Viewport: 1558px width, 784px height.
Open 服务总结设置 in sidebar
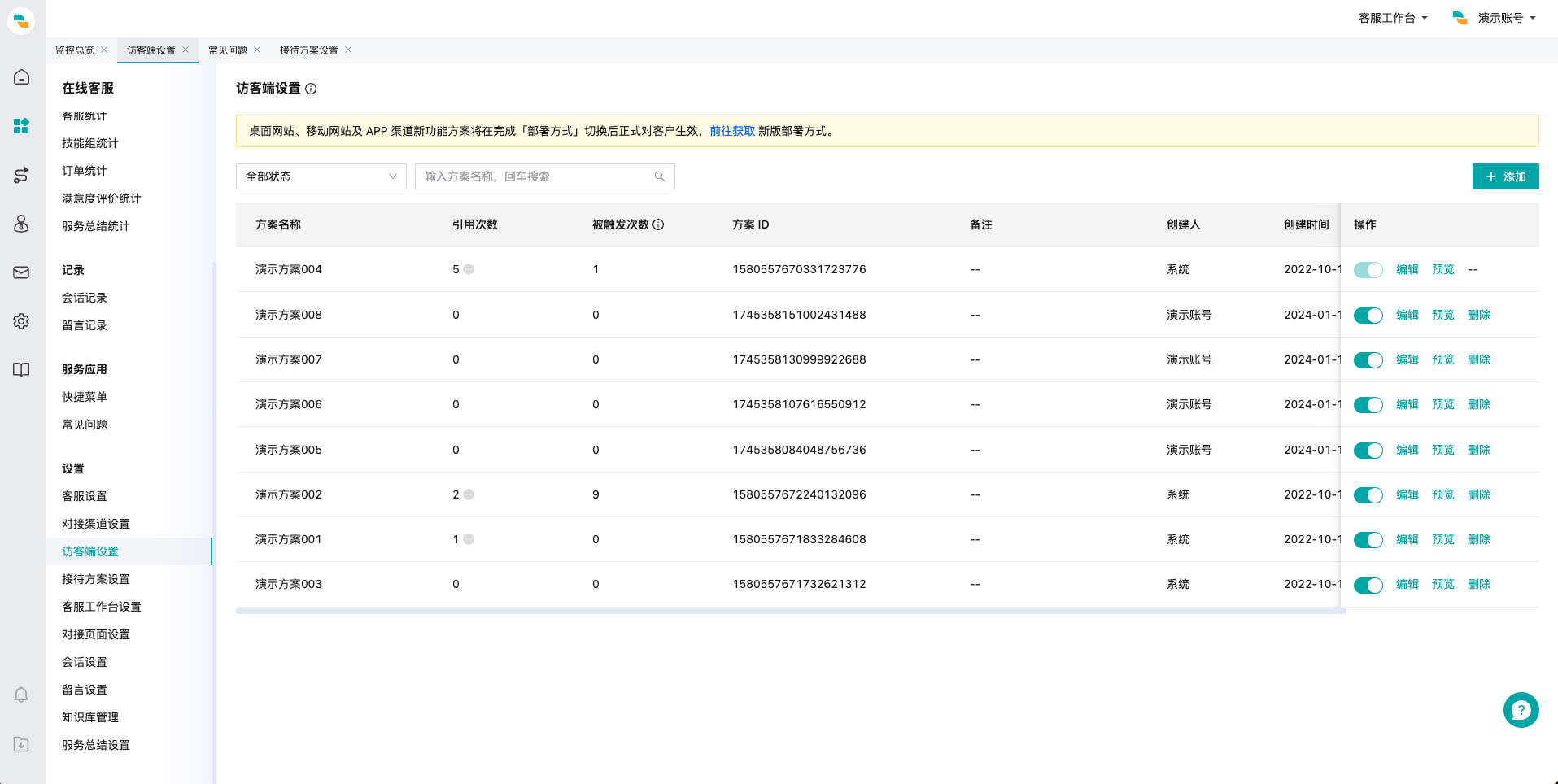tap(96, 745)
